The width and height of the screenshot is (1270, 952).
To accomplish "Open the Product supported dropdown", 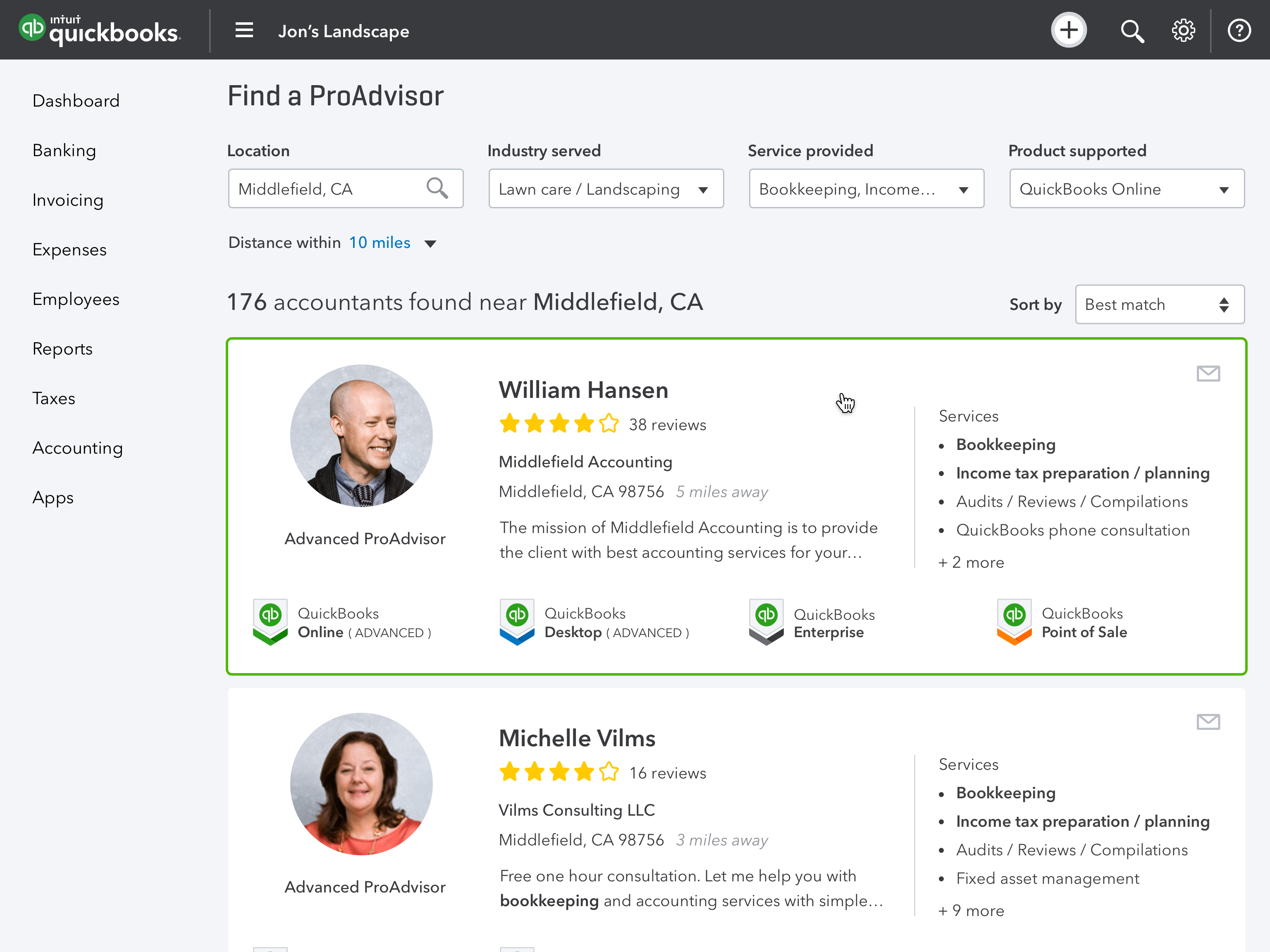I will tap(1127, 189).
